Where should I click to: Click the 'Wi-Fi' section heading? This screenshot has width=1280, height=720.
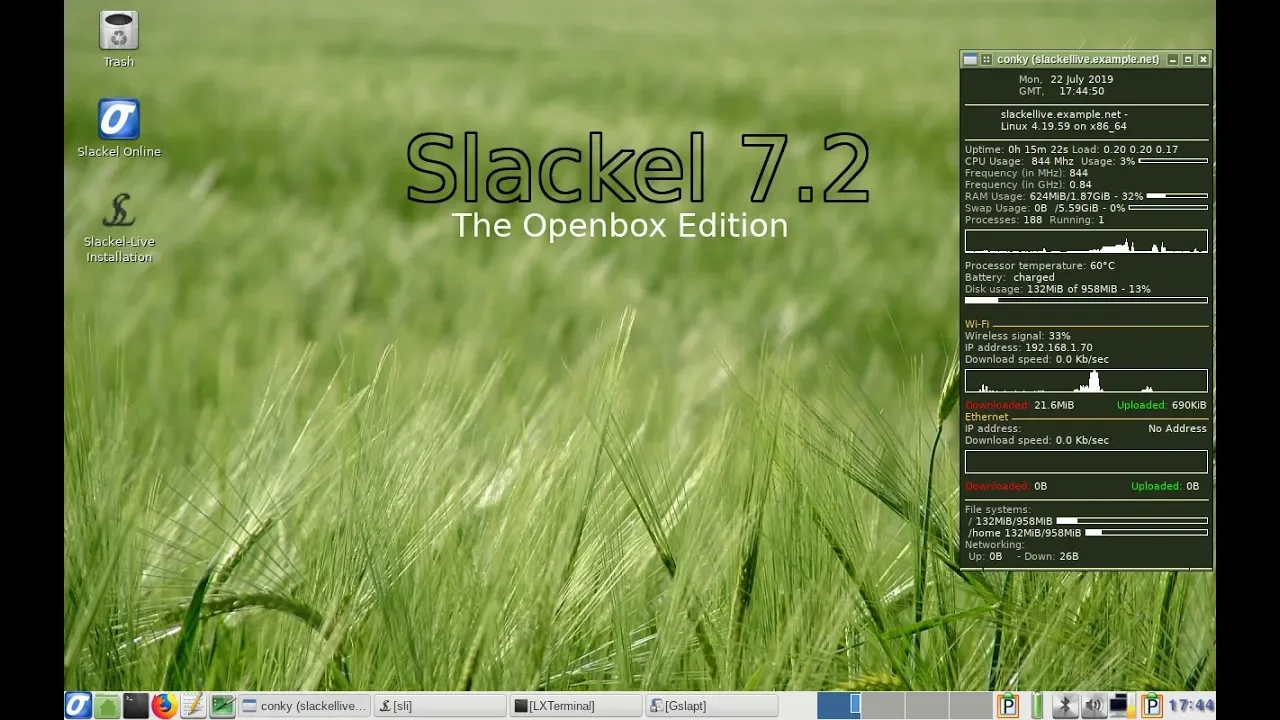[x=977, y=324]
